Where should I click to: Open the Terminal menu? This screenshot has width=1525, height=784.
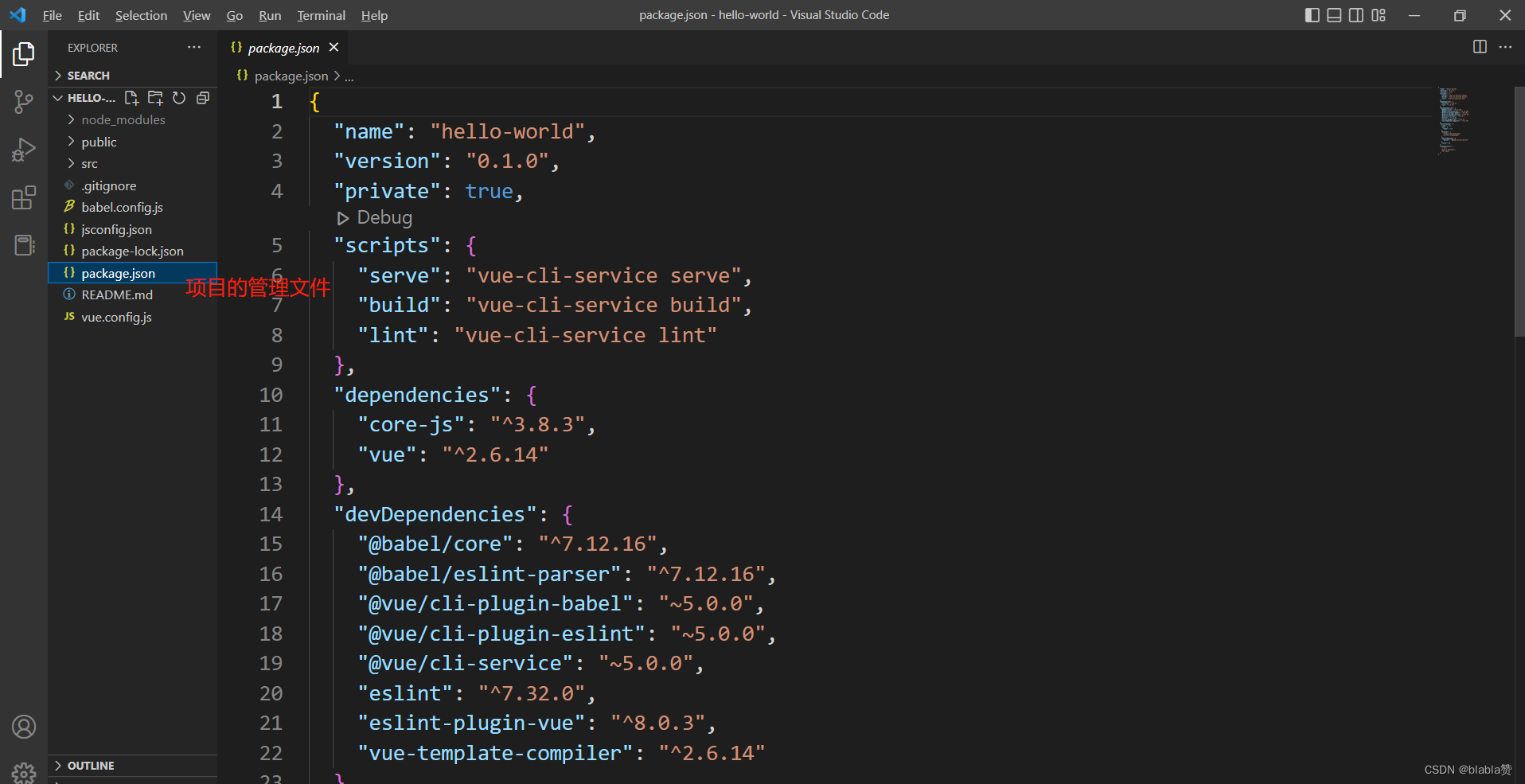pos(321,15)
